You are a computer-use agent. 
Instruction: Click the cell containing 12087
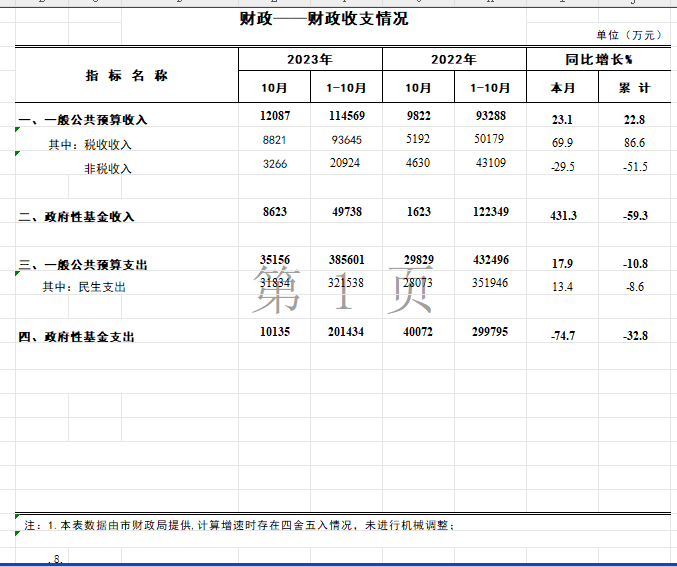coord(275,116)
